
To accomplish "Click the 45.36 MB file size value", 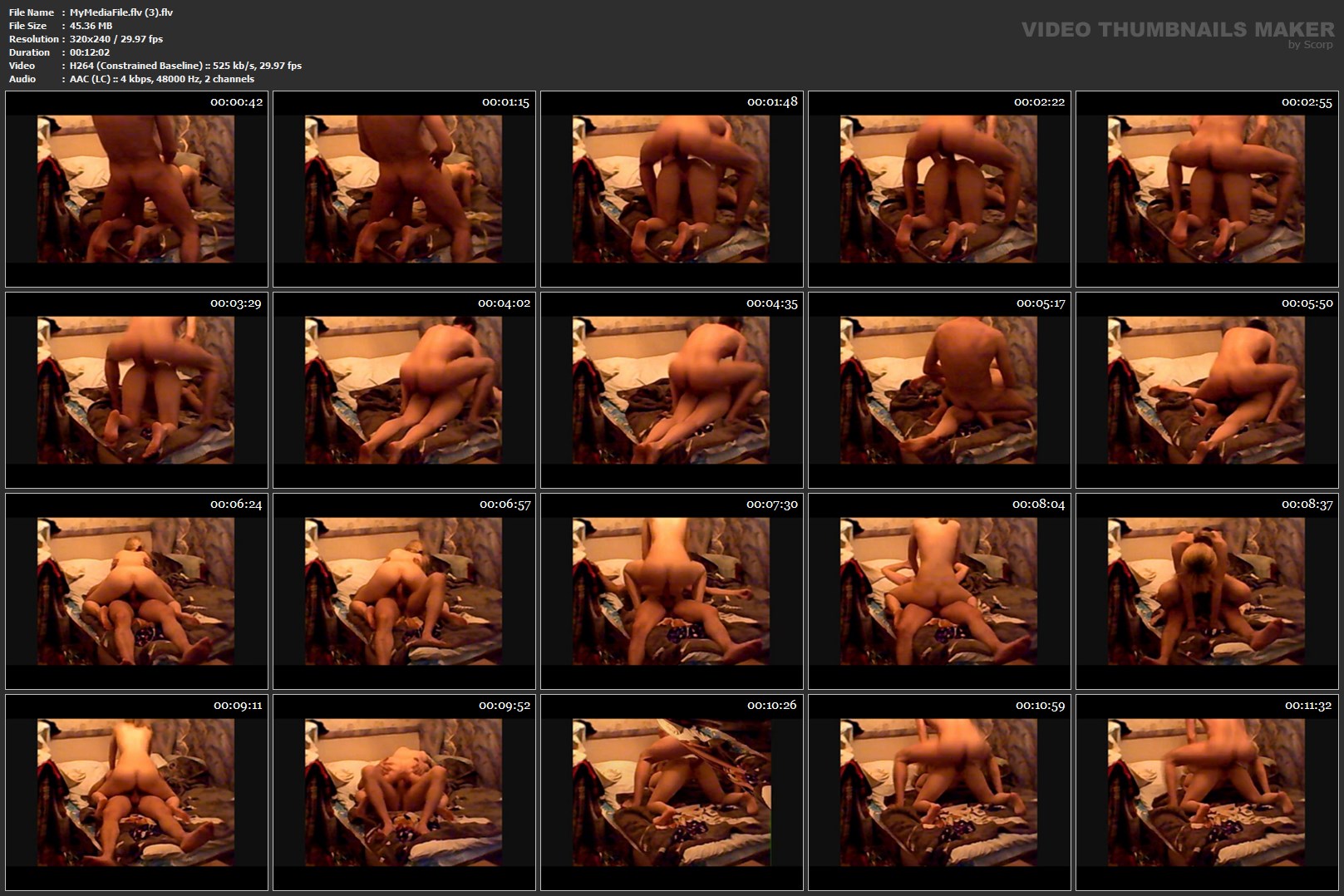I will click(91, 26).
